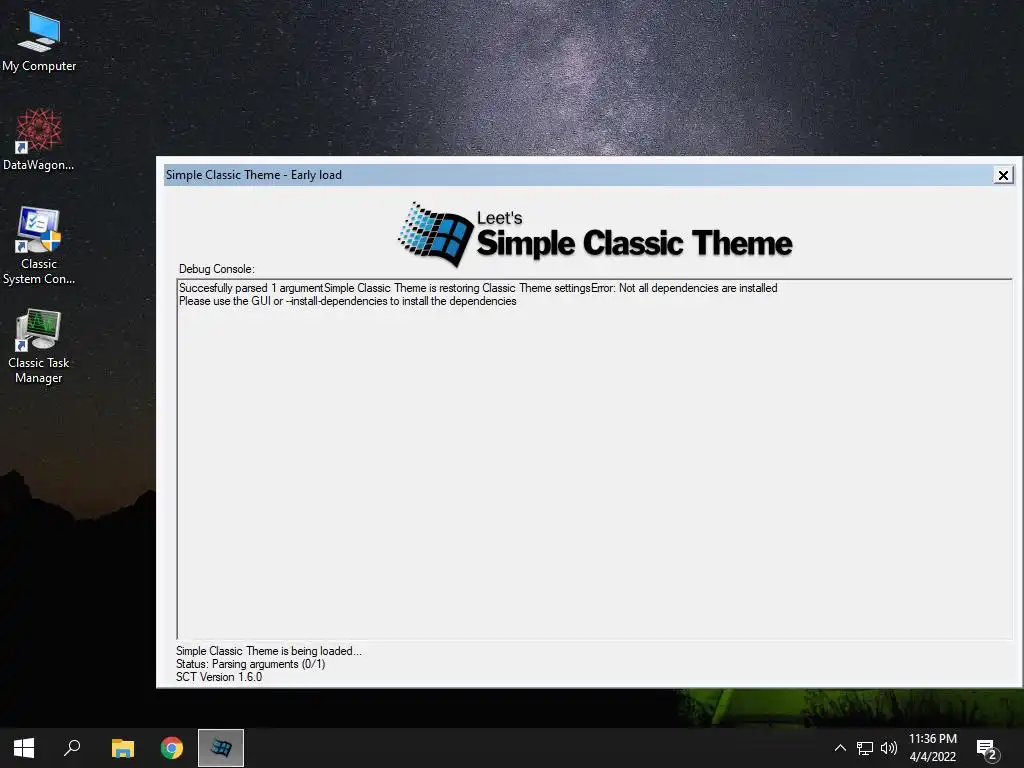The width and height of the screenshot is (1024, 768).
Task: Open taskbar search magnifier
Action: (x=72, y=748)
